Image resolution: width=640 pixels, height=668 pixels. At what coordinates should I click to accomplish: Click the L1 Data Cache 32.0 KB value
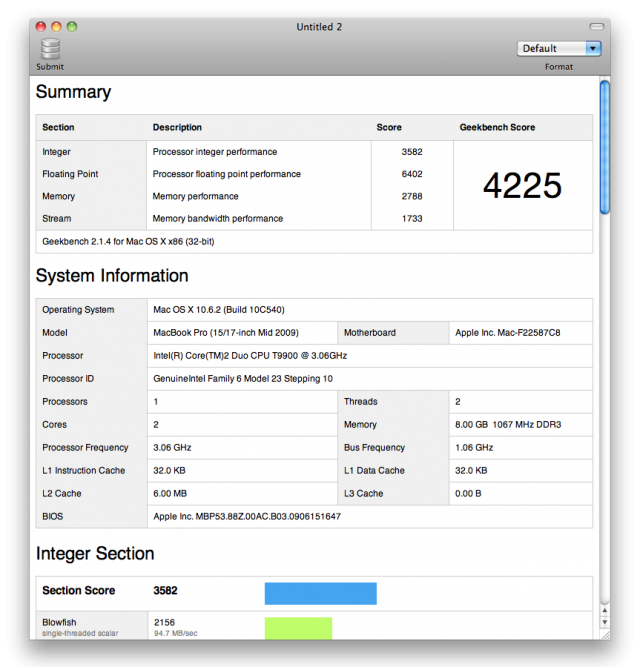pos(471,471)
